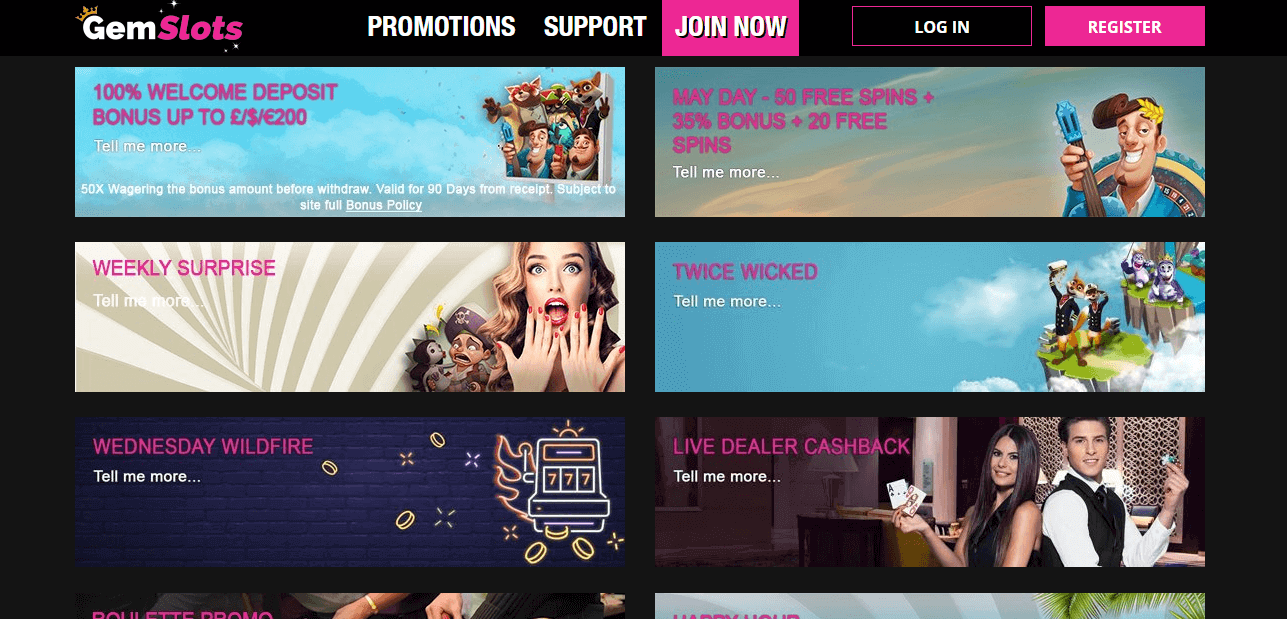
Task: Click the cartoon characters image in Welcome banner
Action: (546, 125)
